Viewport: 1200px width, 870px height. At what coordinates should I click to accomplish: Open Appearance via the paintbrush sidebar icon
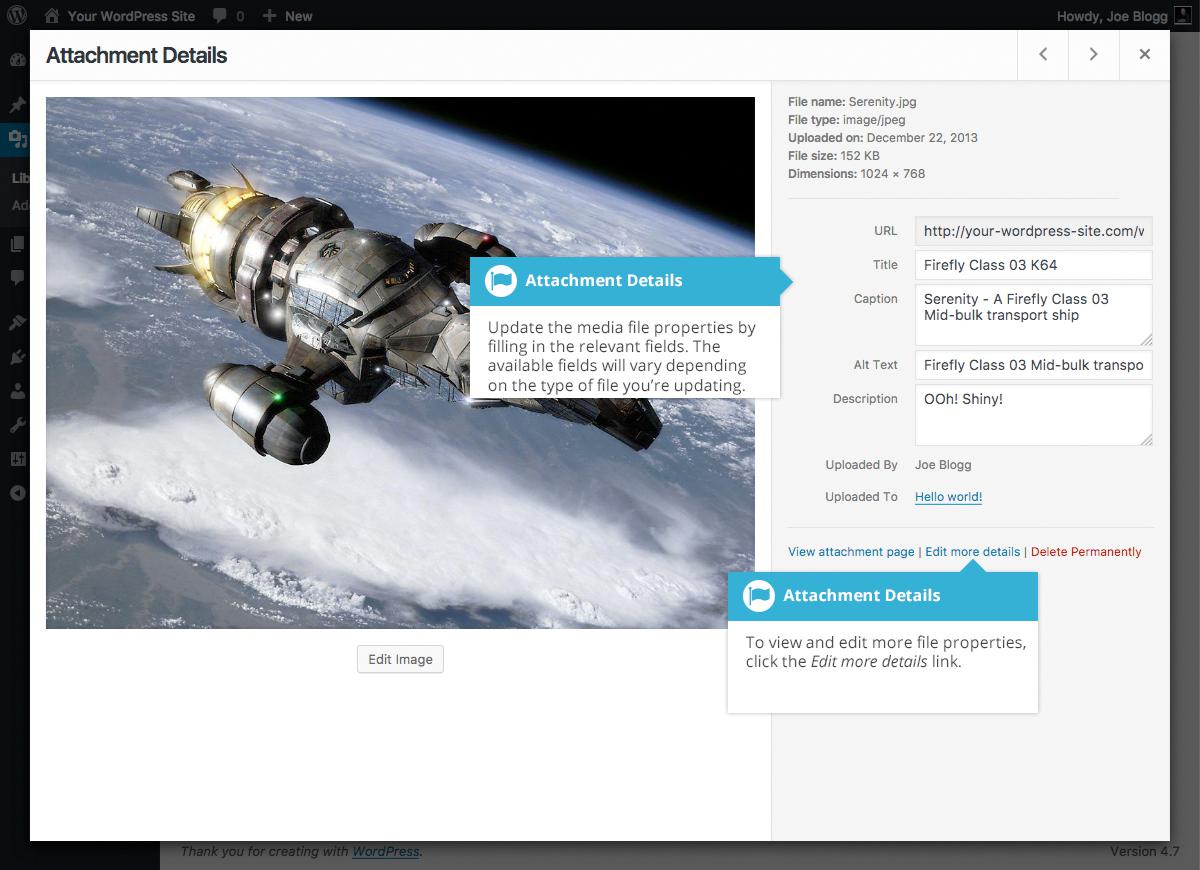pos(16,322)
